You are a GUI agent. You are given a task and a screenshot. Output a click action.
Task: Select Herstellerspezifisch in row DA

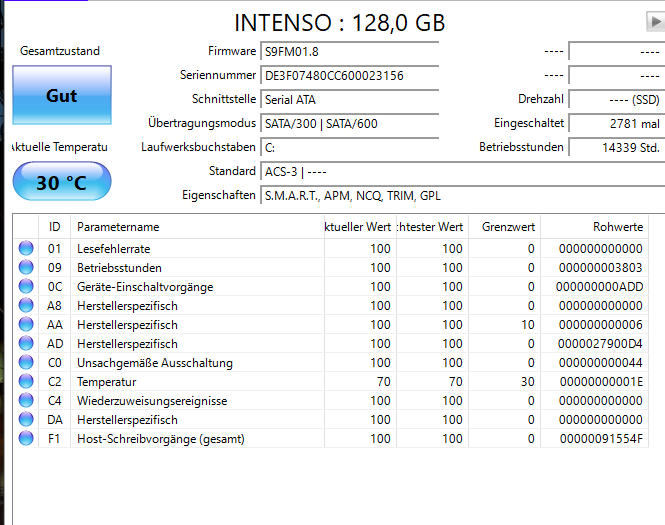click(x=127, y=420)
